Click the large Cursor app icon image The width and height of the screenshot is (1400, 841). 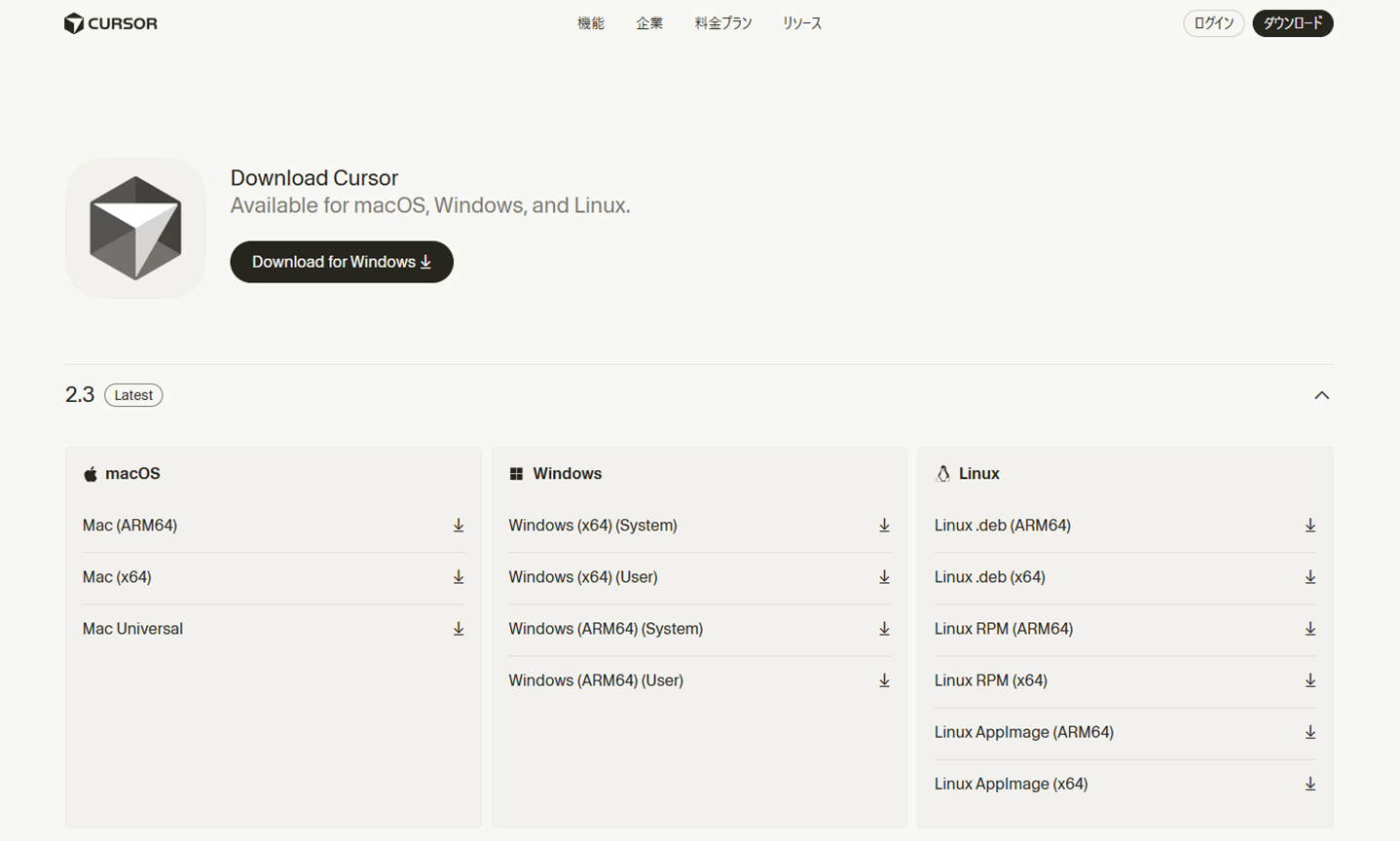[135, 229]
